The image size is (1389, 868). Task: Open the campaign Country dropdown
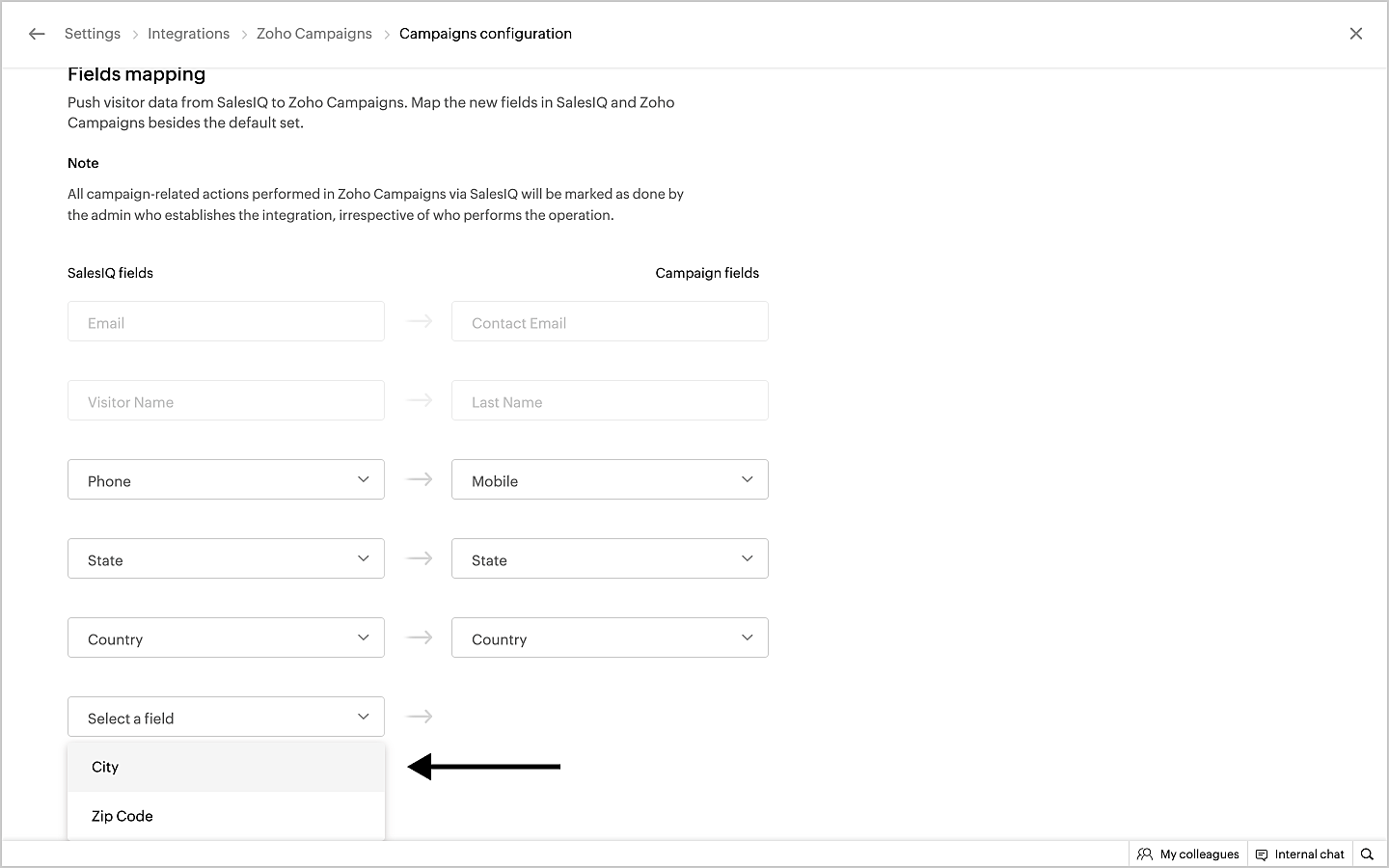click(610, 638)
